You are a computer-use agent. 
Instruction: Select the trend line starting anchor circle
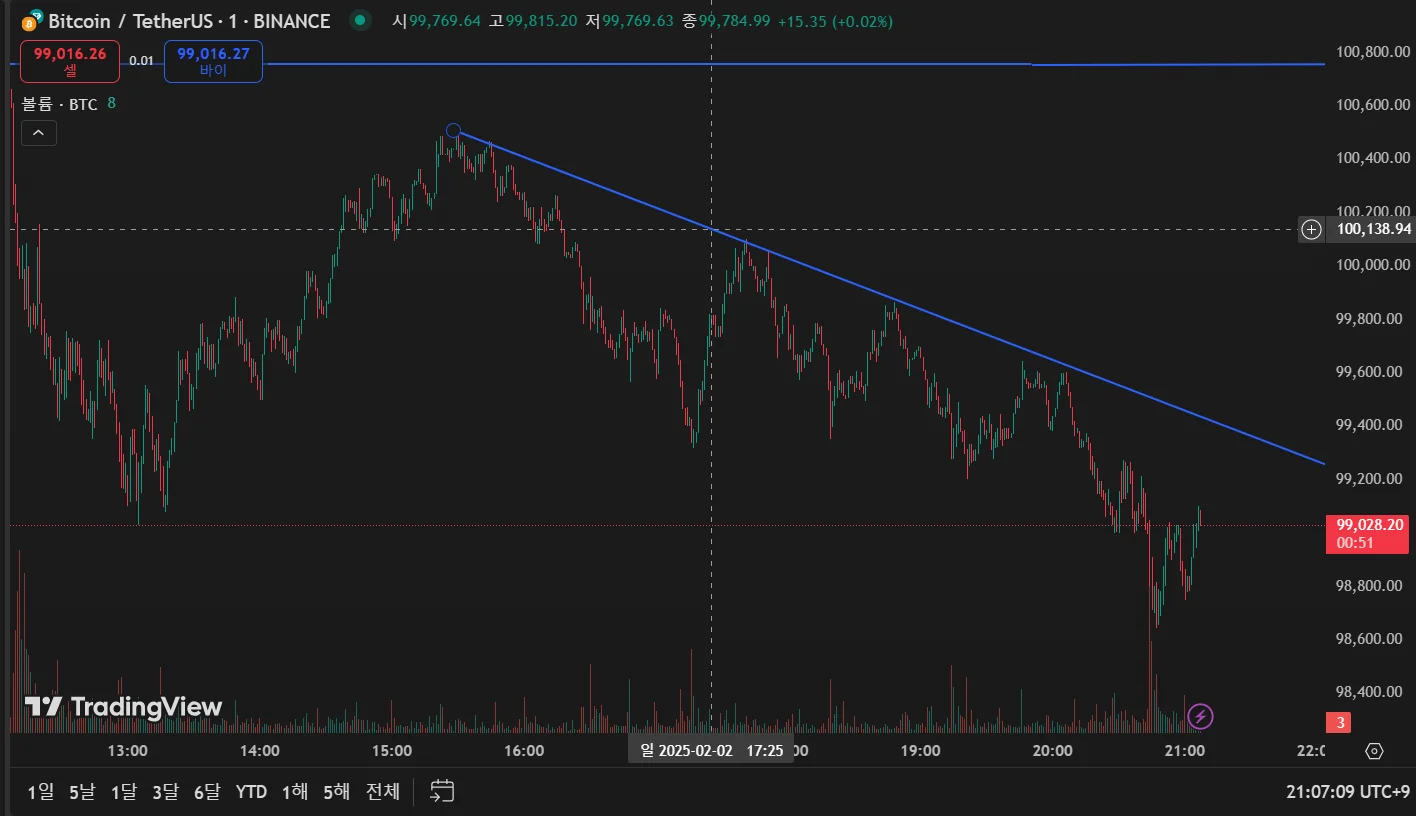pos(453,130)
